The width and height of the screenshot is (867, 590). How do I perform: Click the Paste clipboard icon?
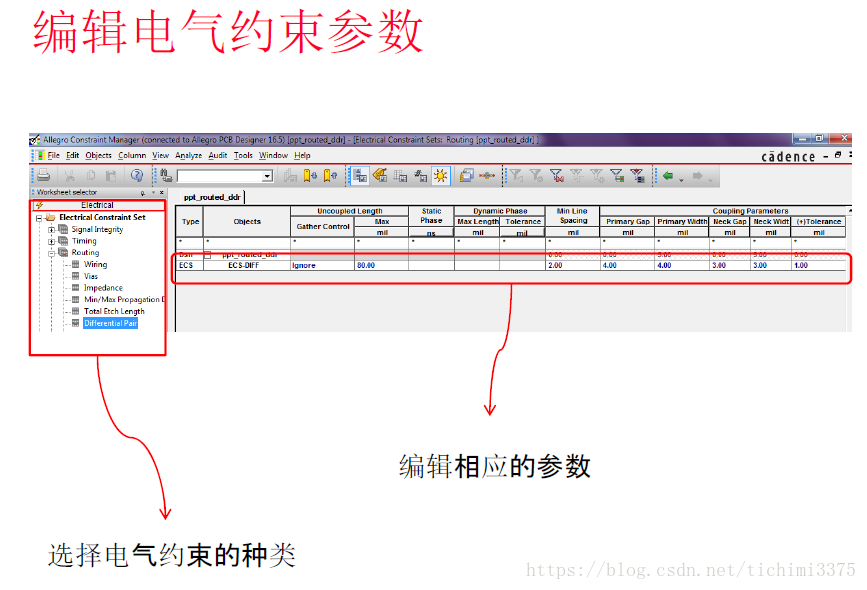[x=111, y=176]
